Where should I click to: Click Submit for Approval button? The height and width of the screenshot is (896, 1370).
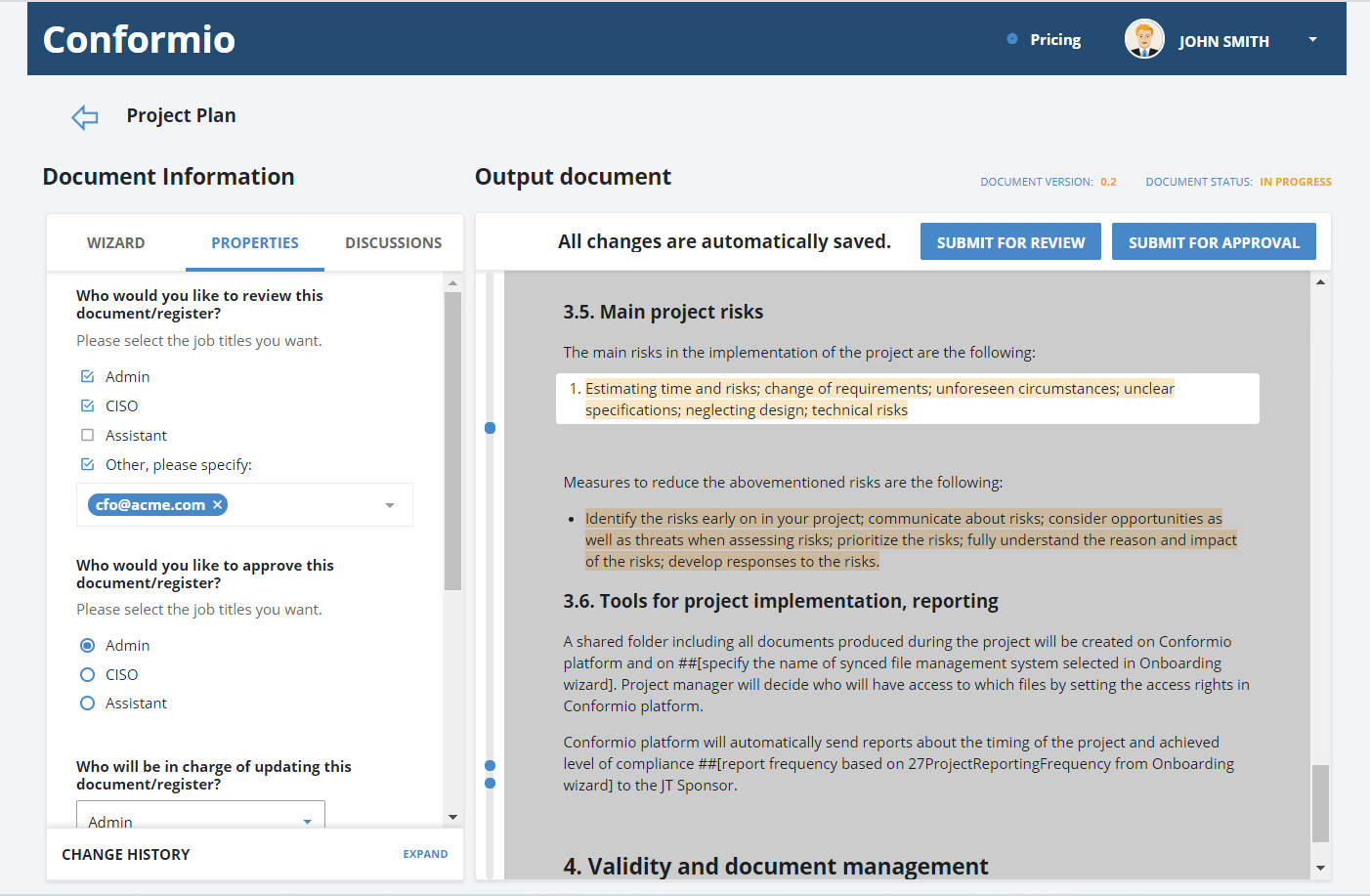pos(1214,242)
